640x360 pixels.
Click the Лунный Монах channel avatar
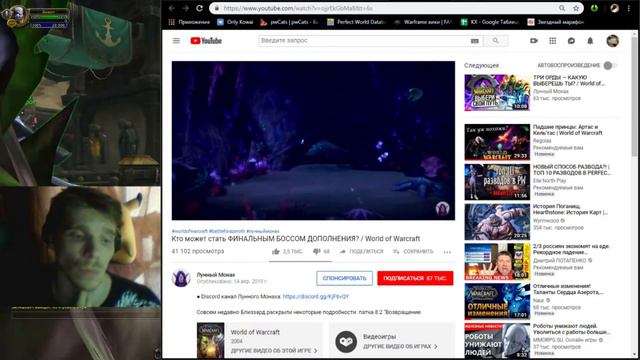(181, 278)
